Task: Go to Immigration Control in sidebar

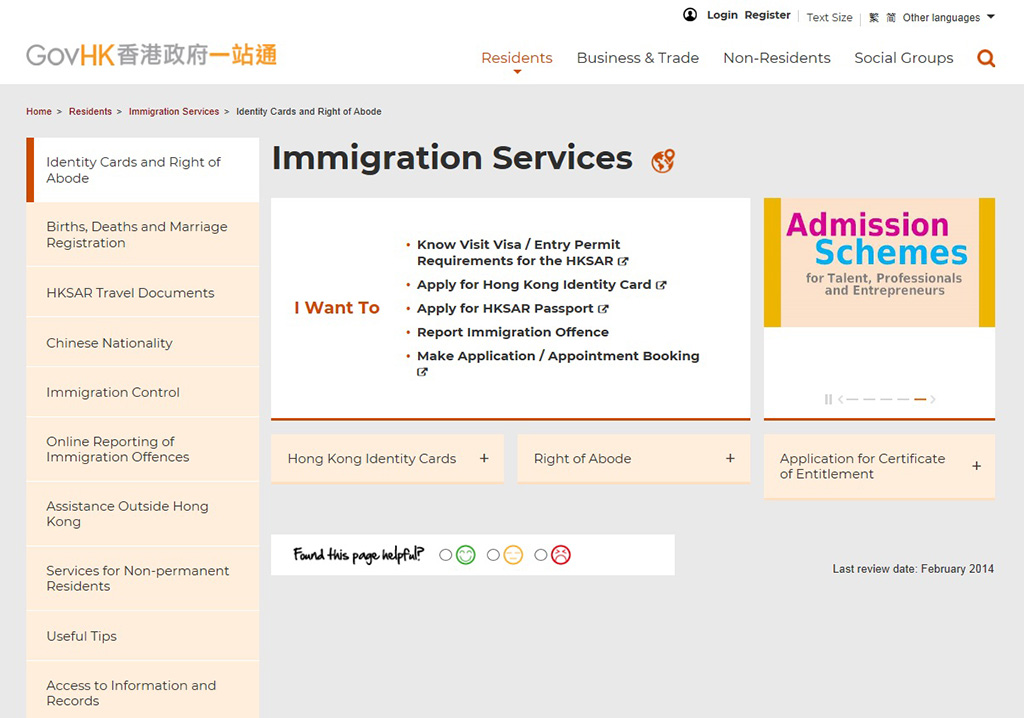Action: click(x=142, y=392)
